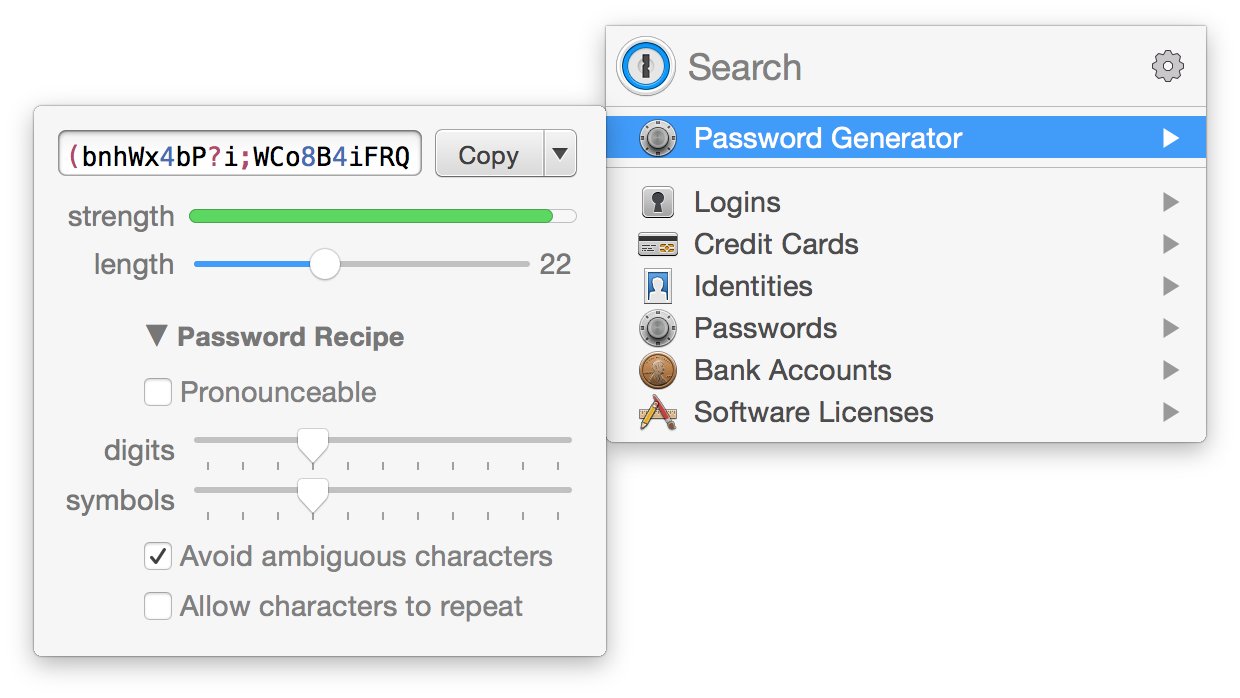
Task: Open the Bank Accounts menu entry
Action: click(x=792, y=370)
